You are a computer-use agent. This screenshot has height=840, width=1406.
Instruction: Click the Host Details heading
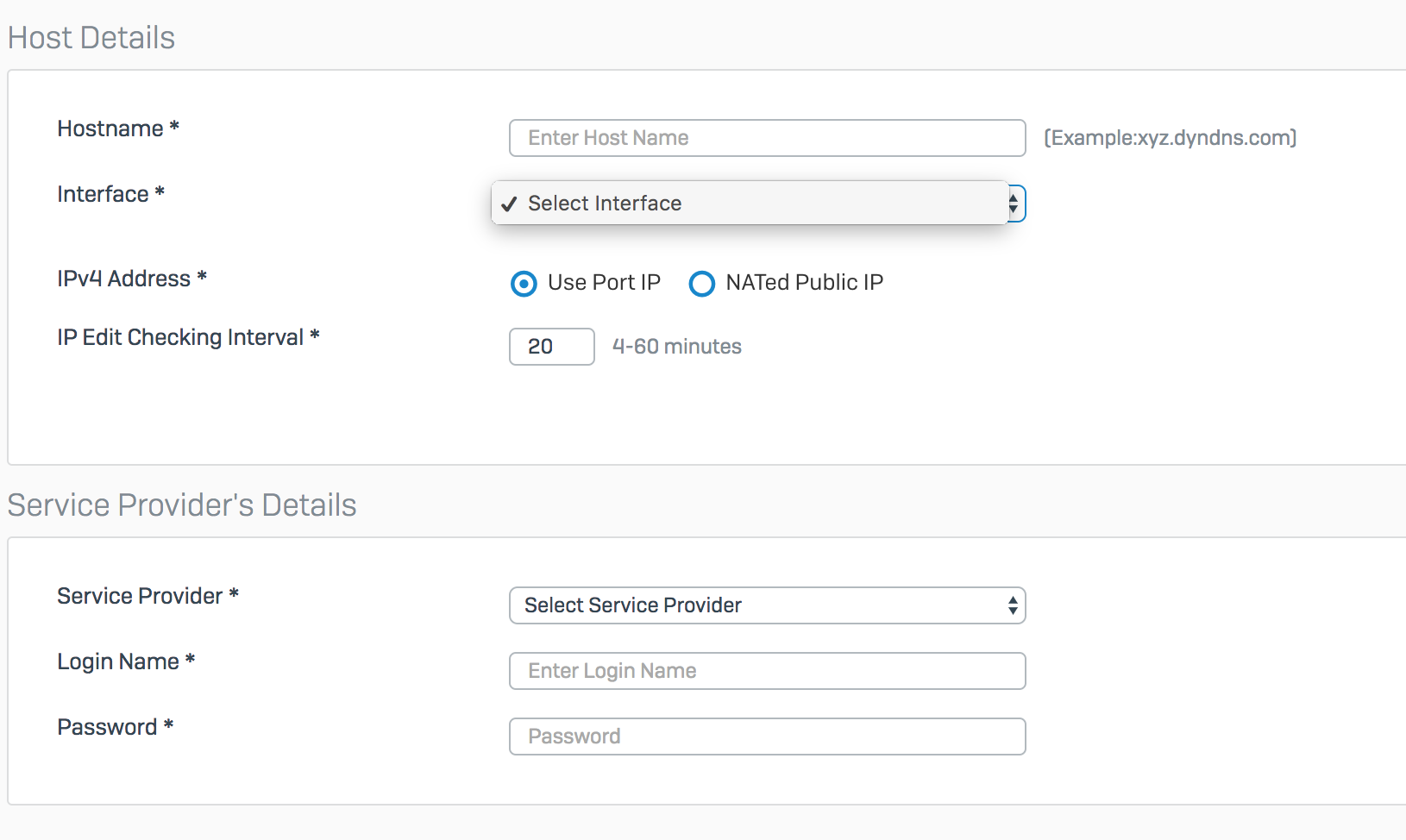tap(91, 38)
